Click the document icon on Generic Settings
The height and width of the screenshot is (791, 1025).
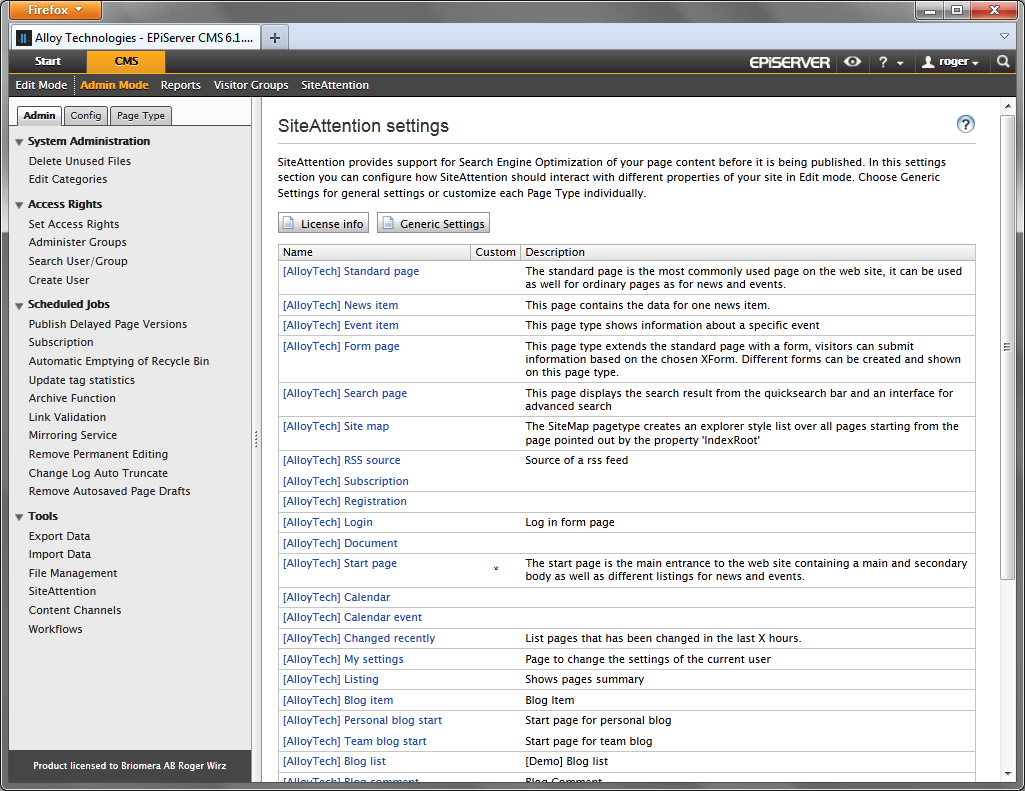[388, 223]
